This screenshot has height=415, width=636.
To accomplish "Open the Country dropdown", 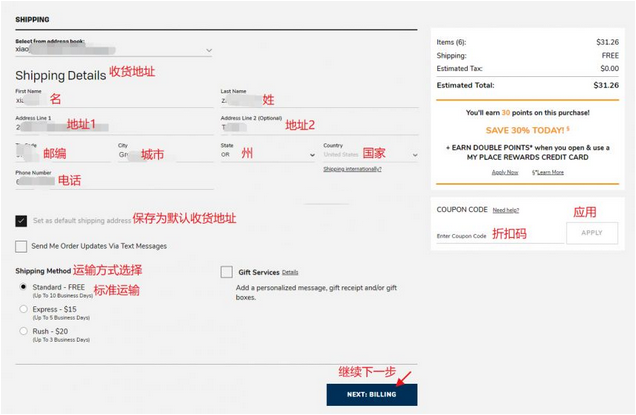I will 370,155.
